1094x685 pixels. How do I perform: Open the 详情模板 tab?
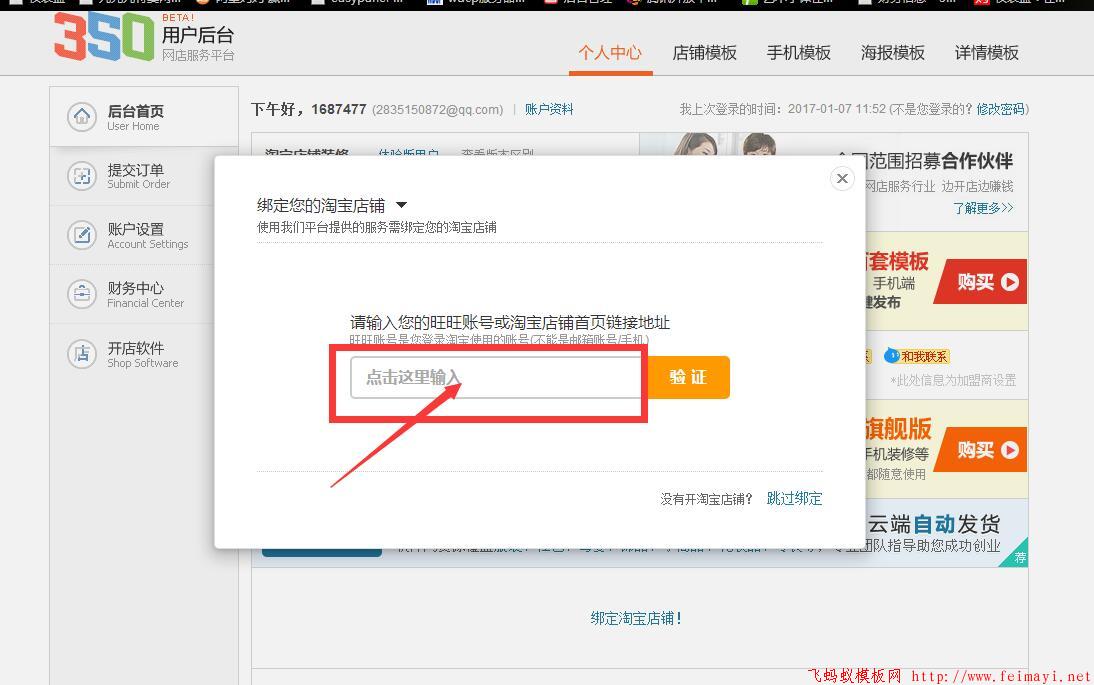tap(987, 52)
